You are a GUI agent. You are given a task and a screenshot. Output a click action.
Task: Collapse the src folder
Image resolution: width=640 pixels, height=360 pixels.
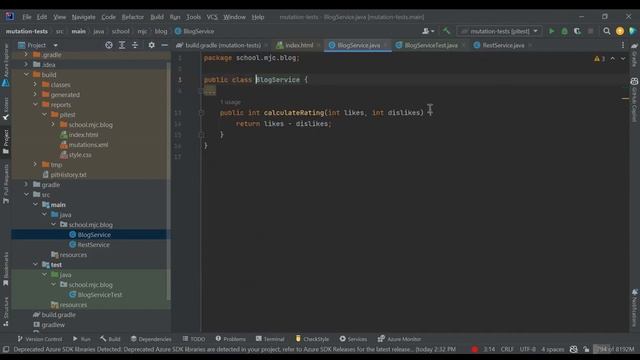pyautogui.click(x=27, y=195)
